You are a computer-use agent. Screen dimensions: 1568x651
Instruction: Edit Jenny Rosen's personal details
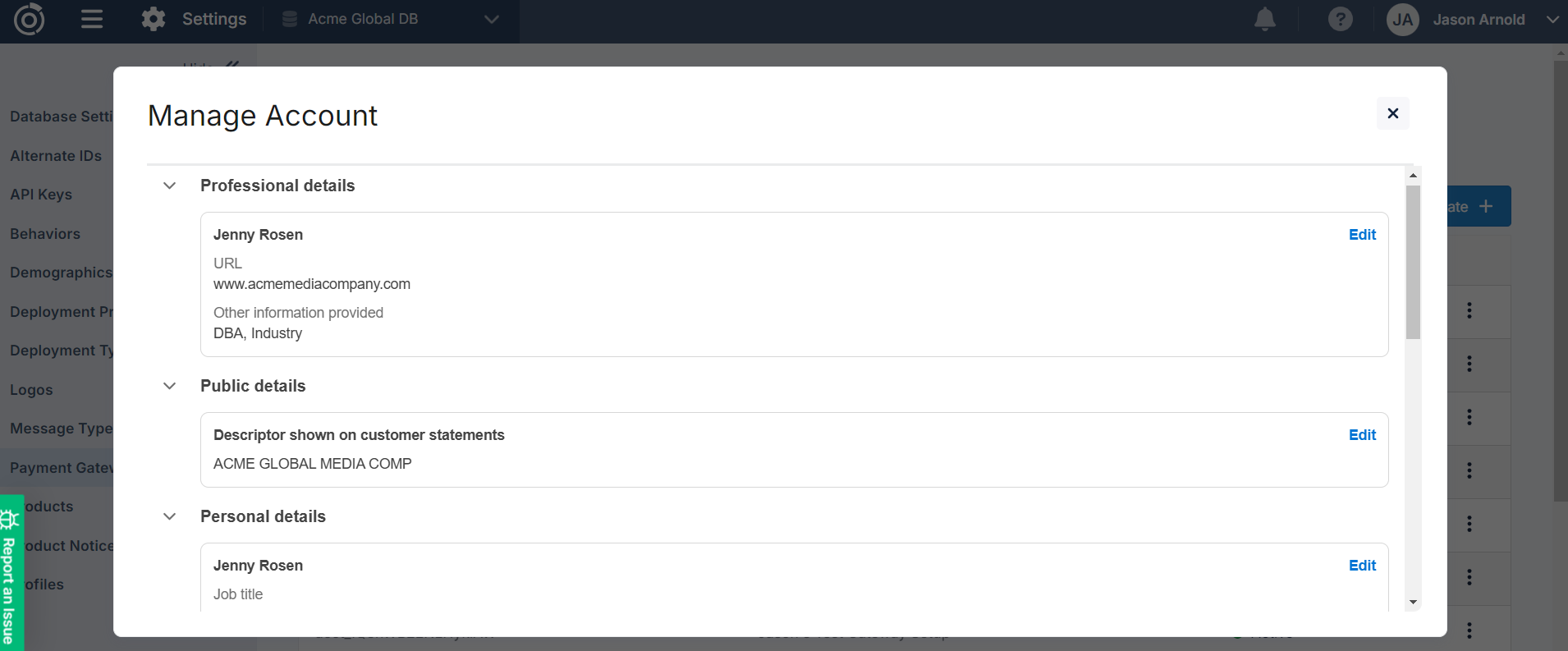(1362, 566)
